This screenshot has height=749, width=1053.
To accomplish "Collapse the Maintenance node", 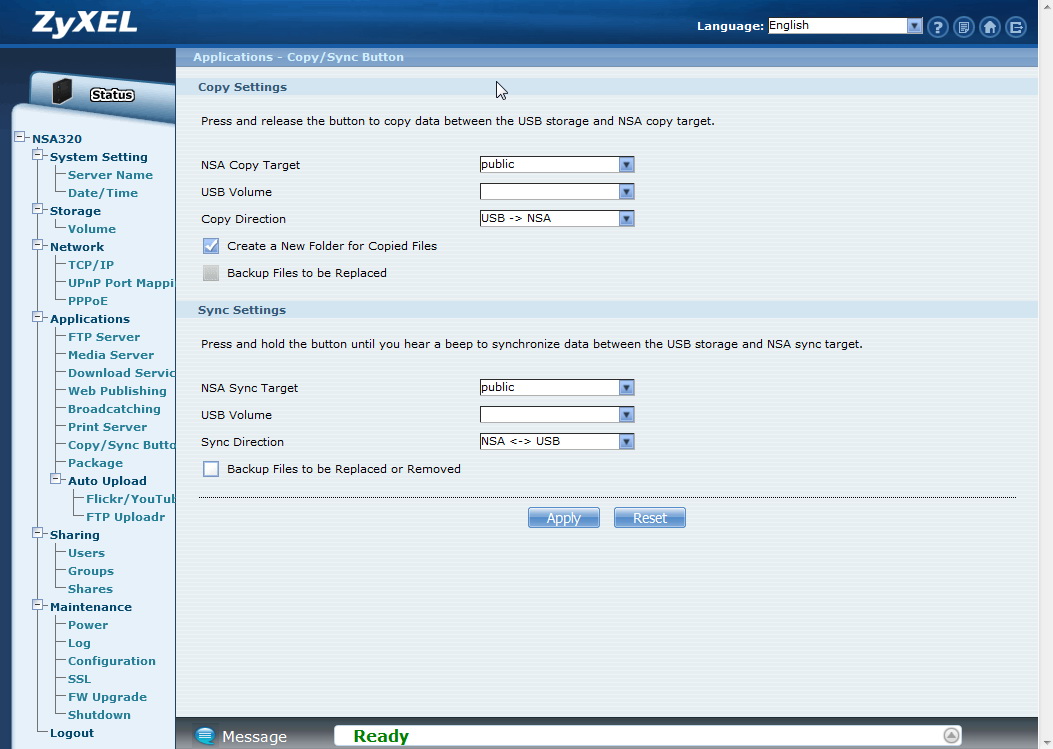I will 38,605.
